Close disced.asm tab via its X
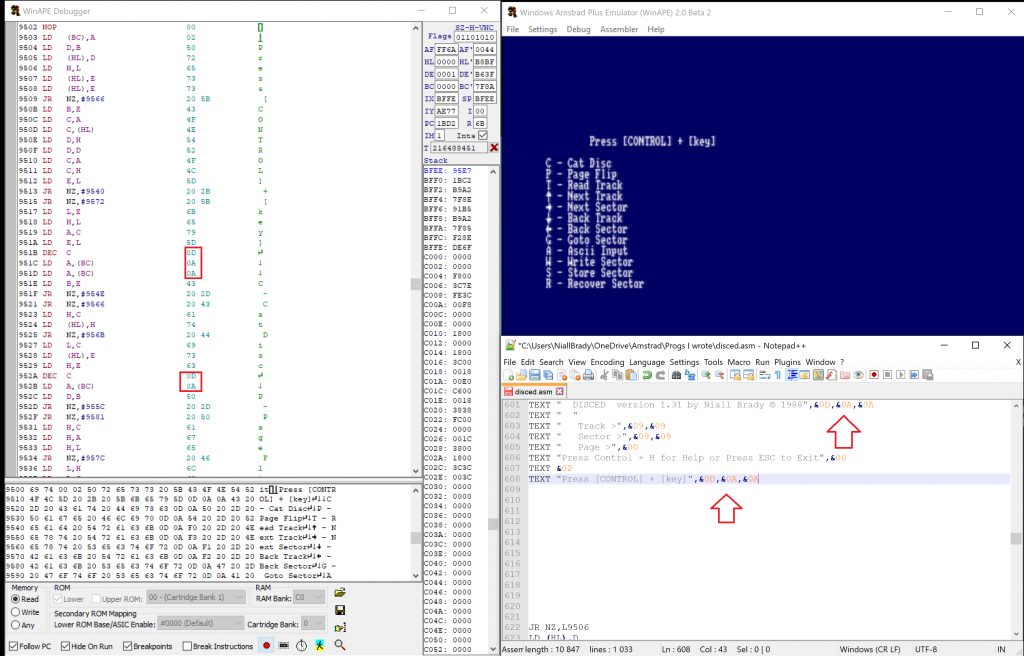This screenshot has height=656, width=1024. pos(560,391)
